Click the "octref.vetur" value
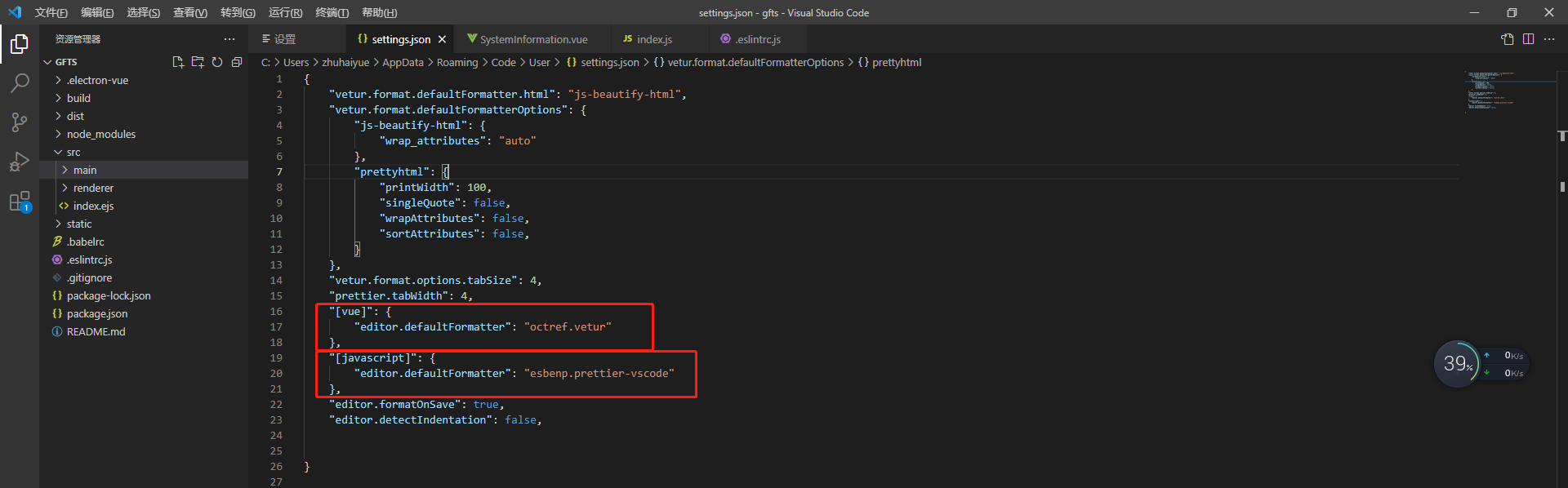Image resolution: width=1568 pixels, height=488 pixels. 568,327
